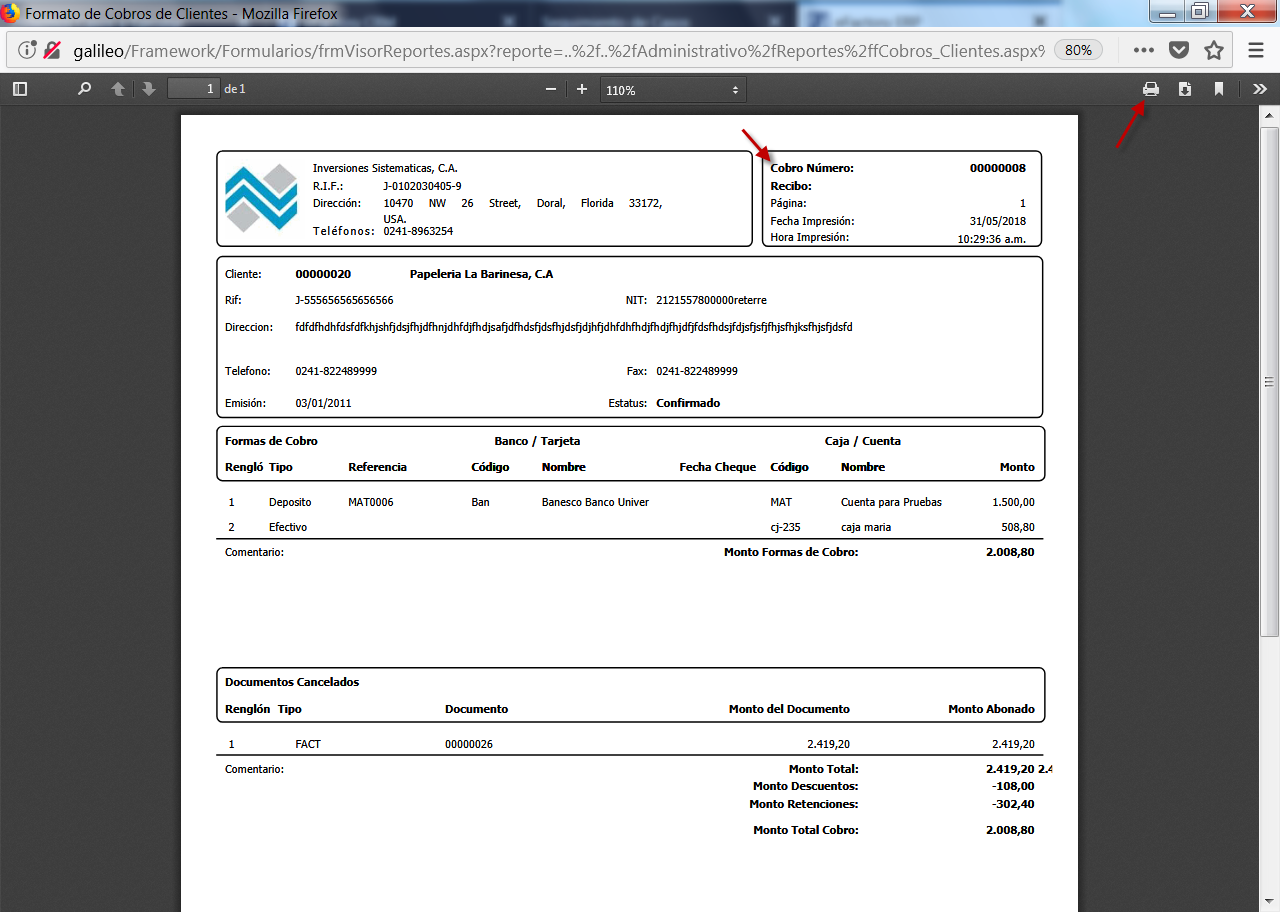
Task: Toggle the PDF viewer sidebar
Action: point(20,89)
